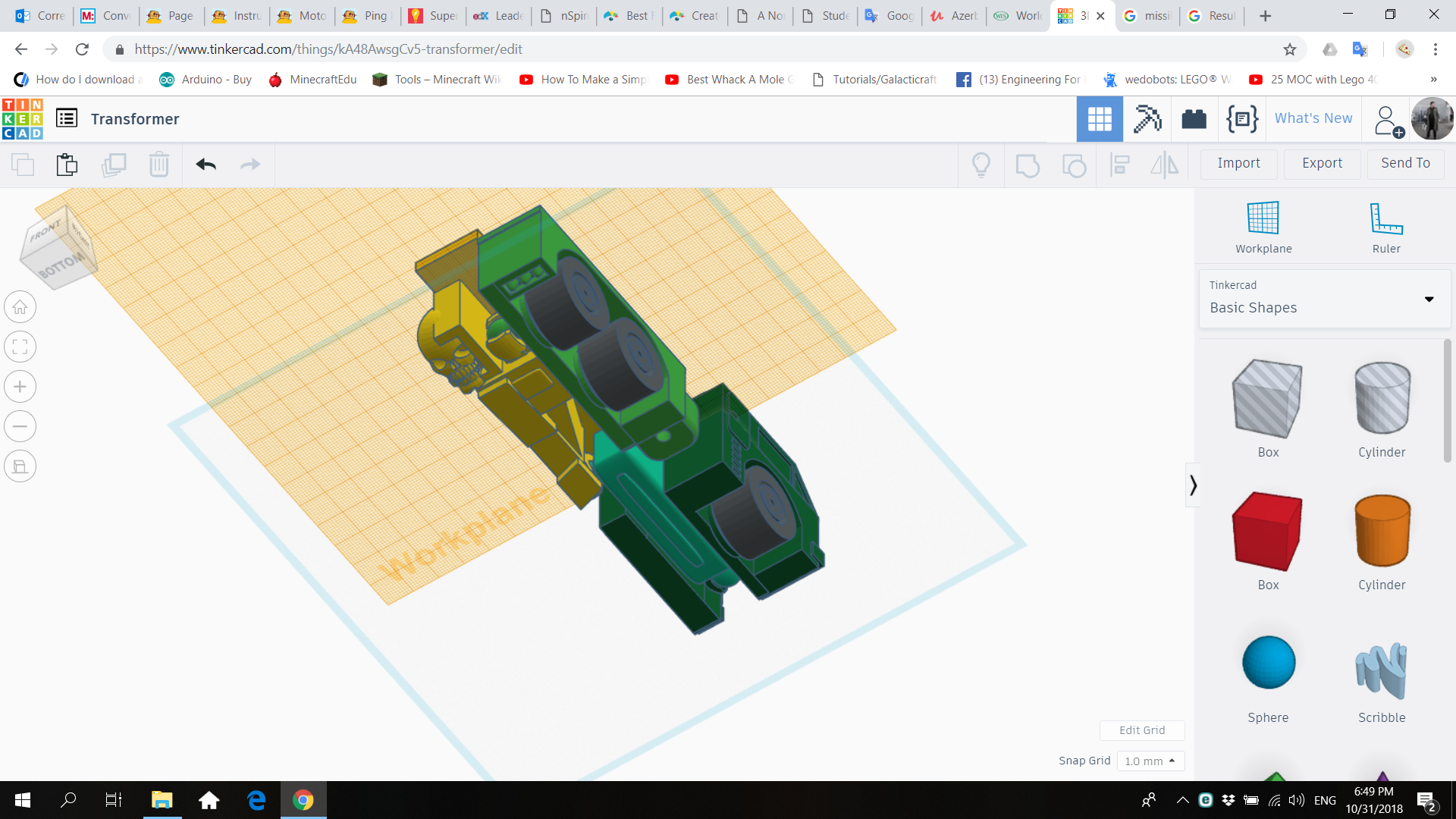The image size is (1456, 819).
Task: Switch to Bricks view mode
Action: [1194, 119]
